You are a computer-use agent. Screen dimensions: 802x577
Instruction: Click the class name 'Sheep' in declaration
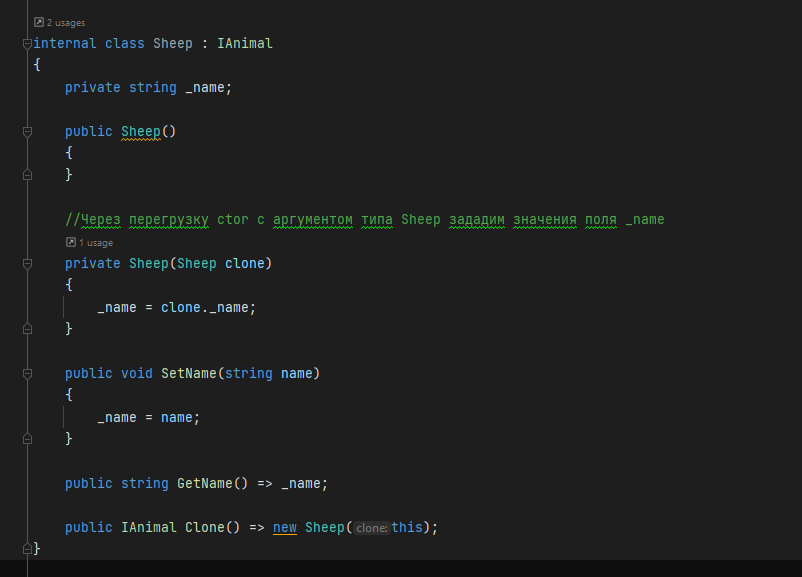(173, 43)
